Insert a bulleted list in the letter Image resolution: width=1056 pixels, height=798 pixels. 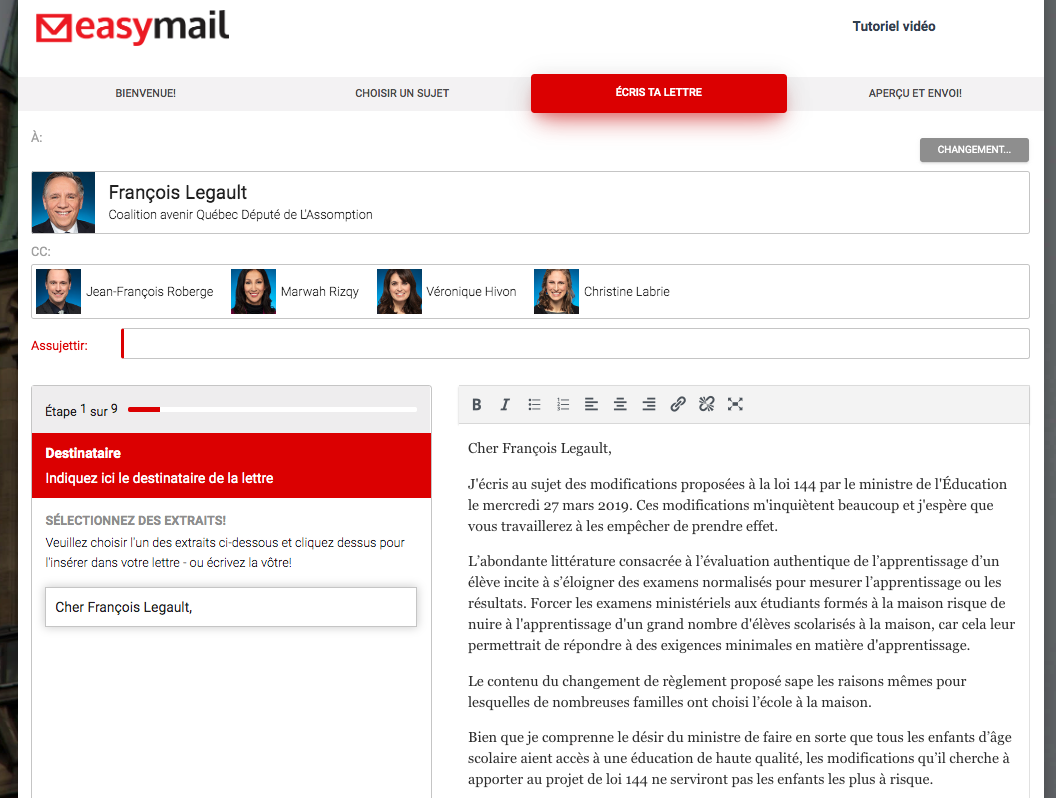[534, 404]
